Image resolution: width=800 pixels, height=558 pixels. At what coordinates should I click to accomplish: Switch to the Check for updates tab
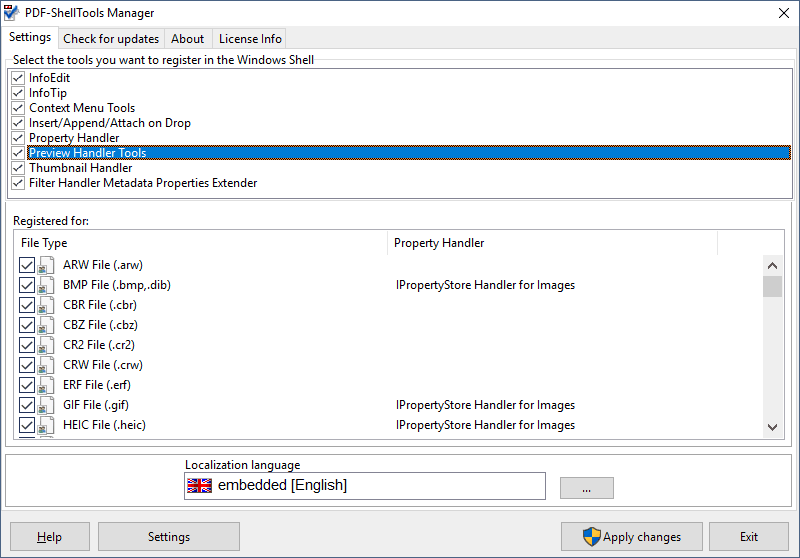pos(111,39)
